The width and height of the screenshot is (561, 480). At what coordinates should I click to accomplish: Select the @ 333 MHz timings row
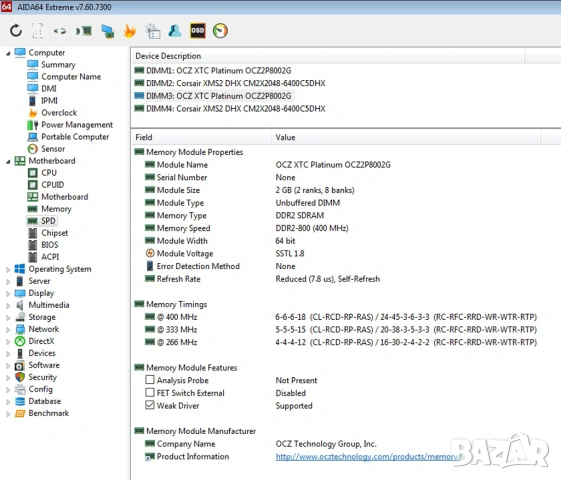tap(341, 329)
